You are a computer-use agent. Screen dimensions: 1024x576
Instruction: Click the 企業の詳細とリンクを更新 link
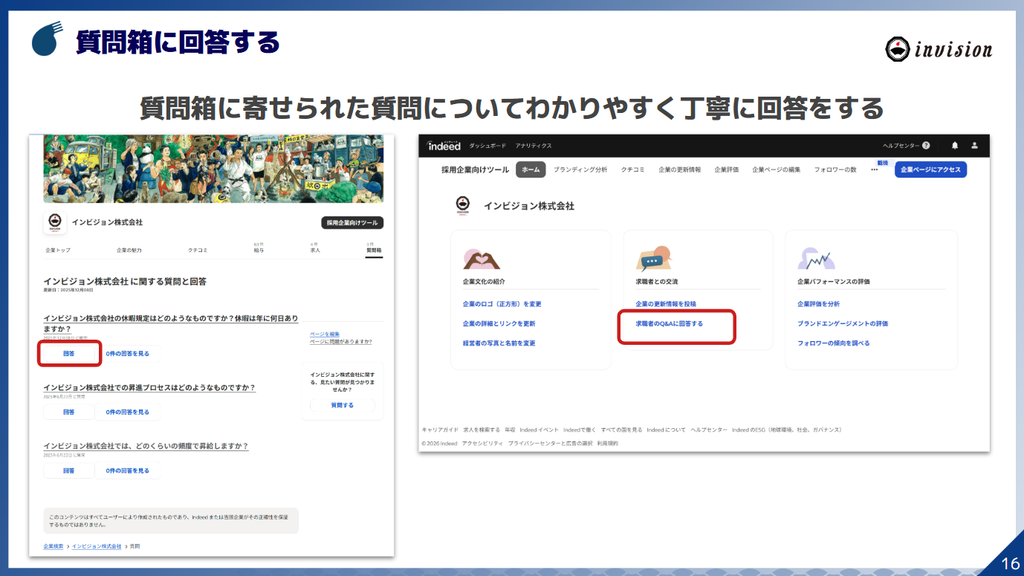point(499,323)
